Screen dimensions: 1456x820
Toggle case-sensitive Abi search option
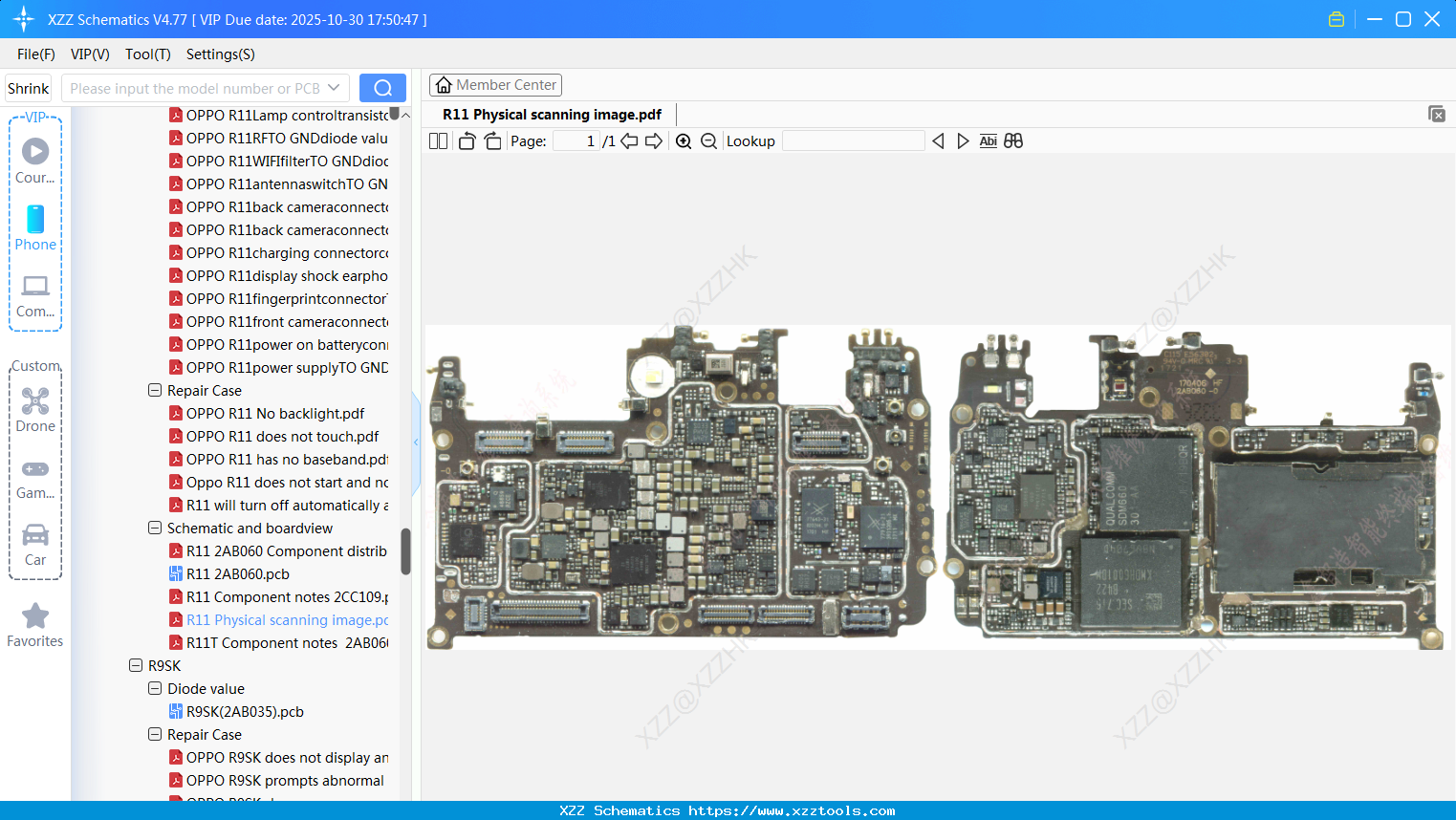[988, 140]
